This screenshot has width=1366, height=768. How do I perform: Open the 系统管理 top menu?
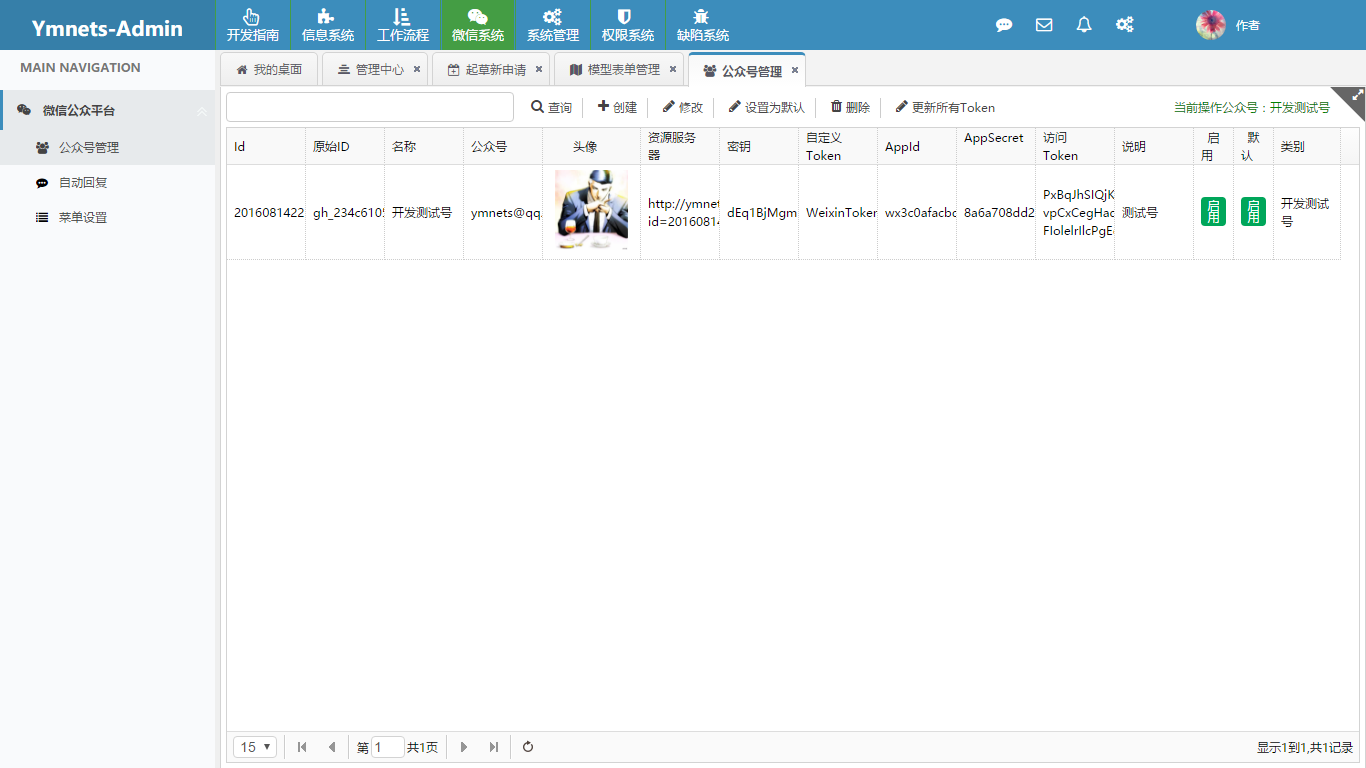coord(553,25)
